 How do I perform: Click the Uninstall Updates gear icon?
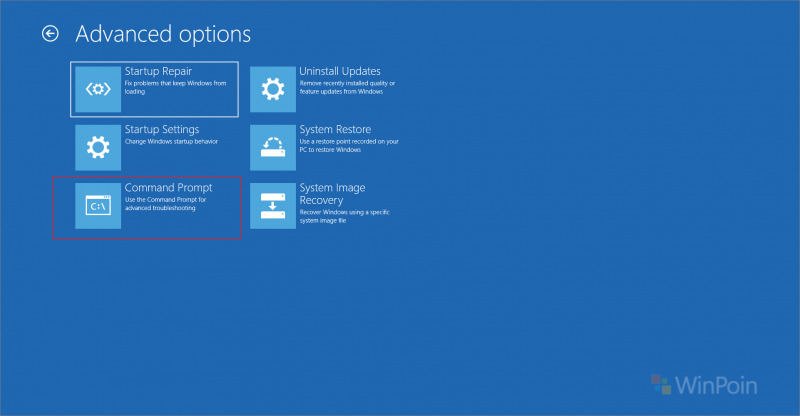(273, 89)
